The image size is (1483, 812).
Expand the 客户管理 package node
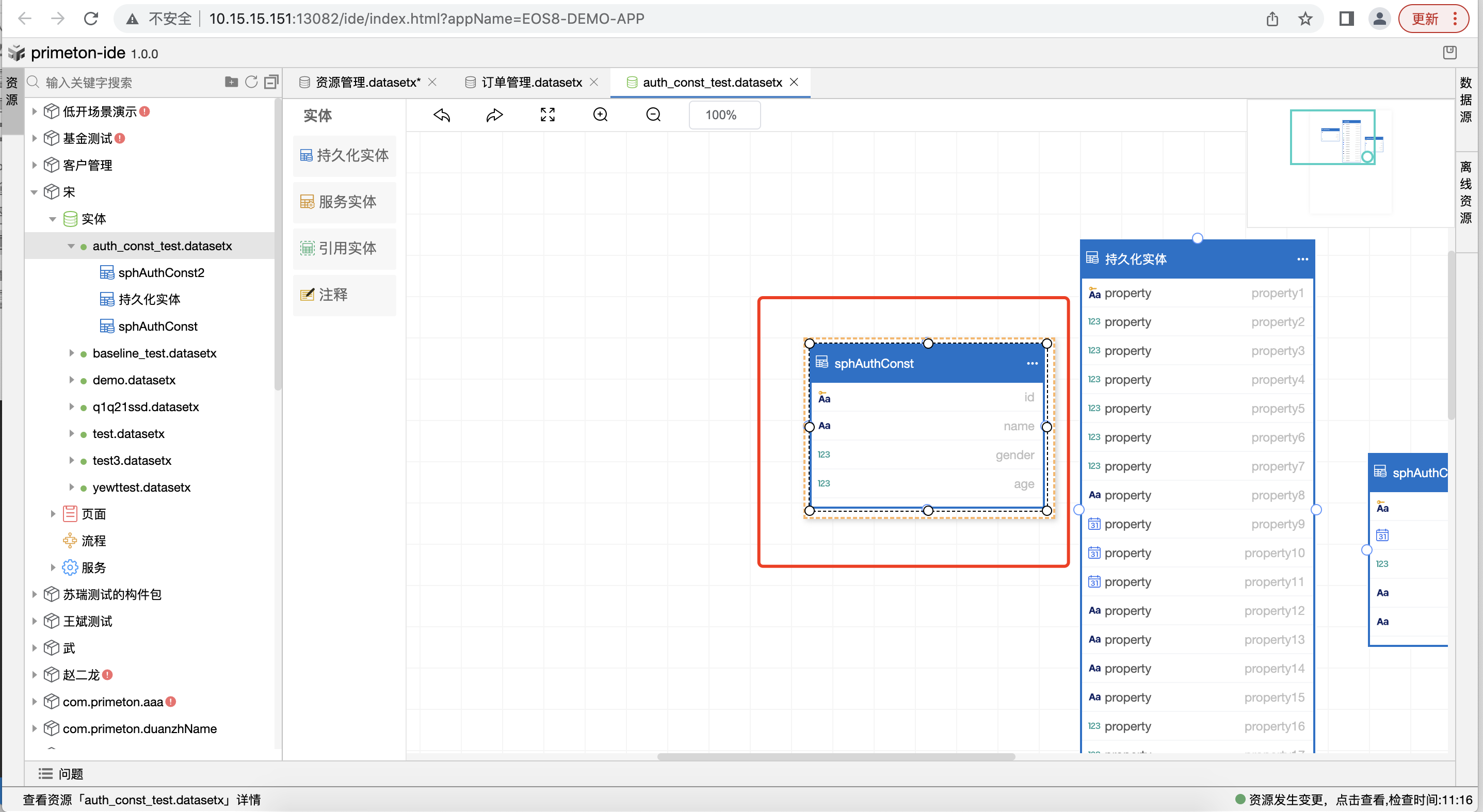coord(34,165)
